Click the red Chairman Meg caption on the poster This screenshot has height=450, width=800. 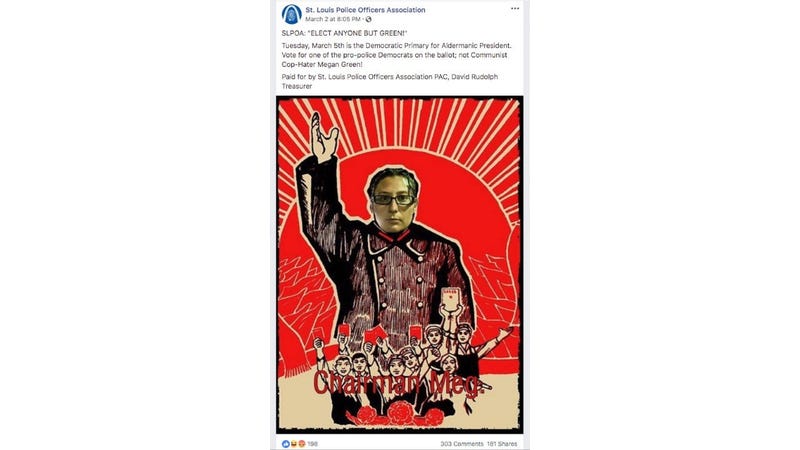(x=397, y=384)
